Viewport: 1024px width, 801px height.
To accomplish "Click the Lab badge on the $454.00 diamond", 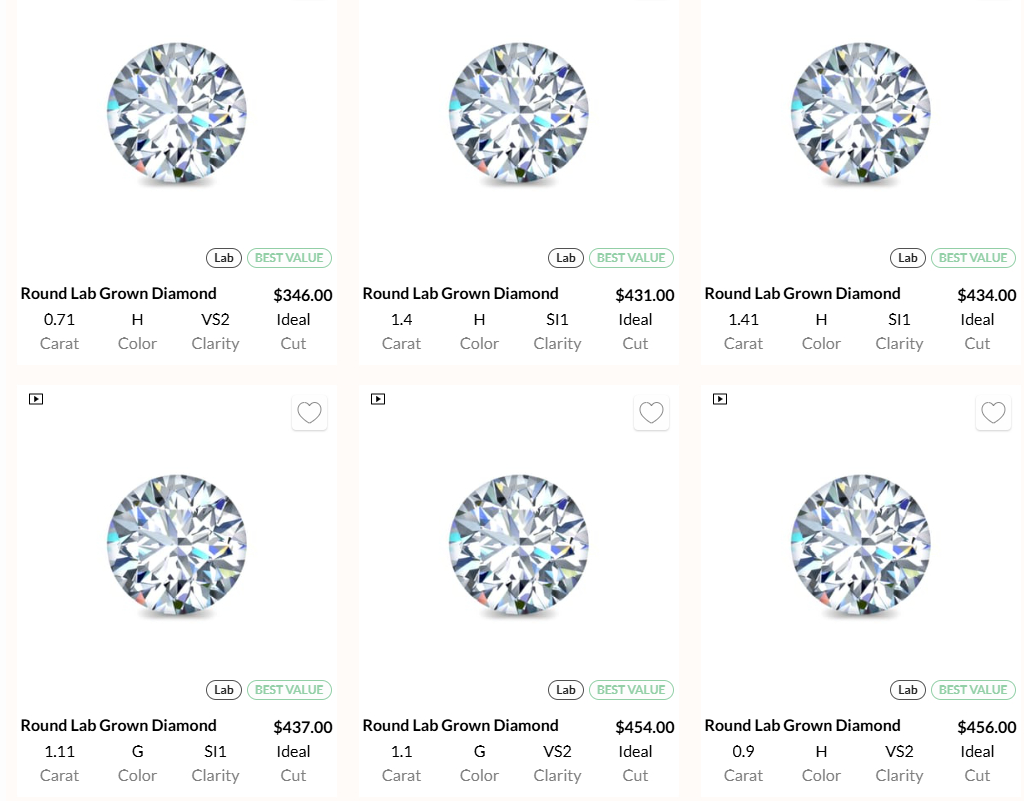I will tap(566, 690).
